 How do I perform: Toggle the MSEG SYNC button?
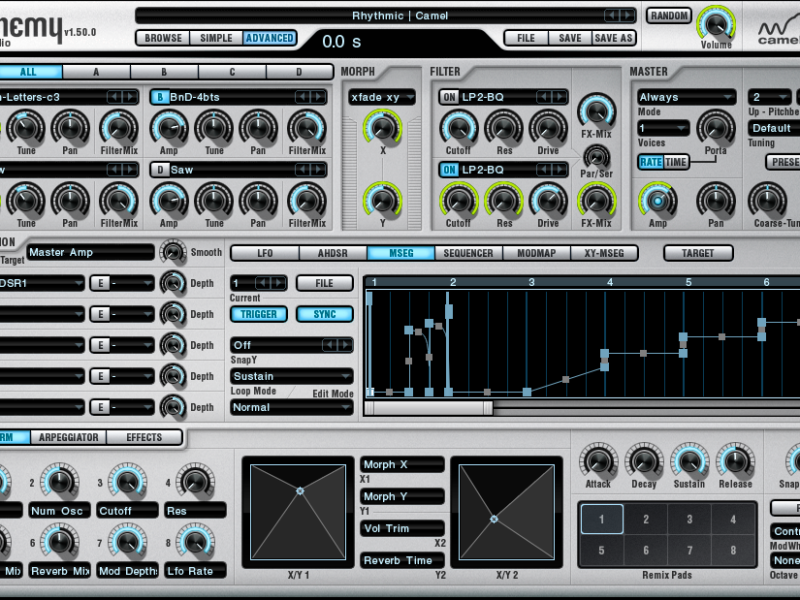point(325,314)
